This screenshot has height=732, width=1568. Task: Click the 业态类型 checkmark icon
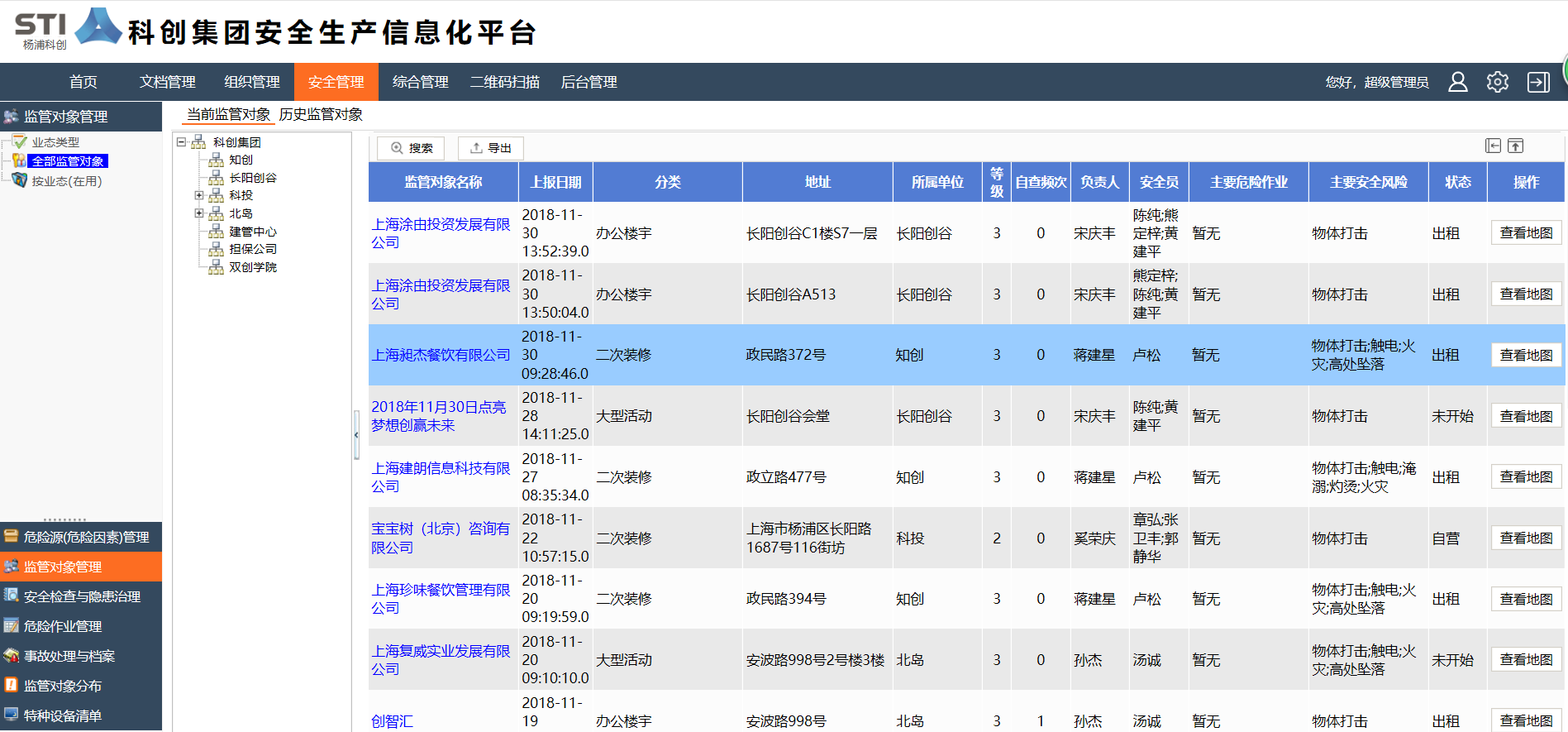20,142
